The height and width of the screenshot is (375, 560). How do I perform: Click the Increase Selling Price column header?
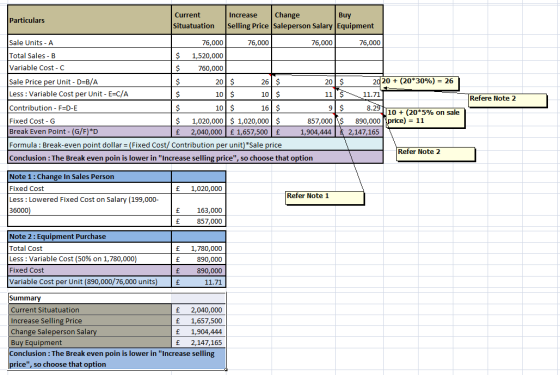[249, 20]
